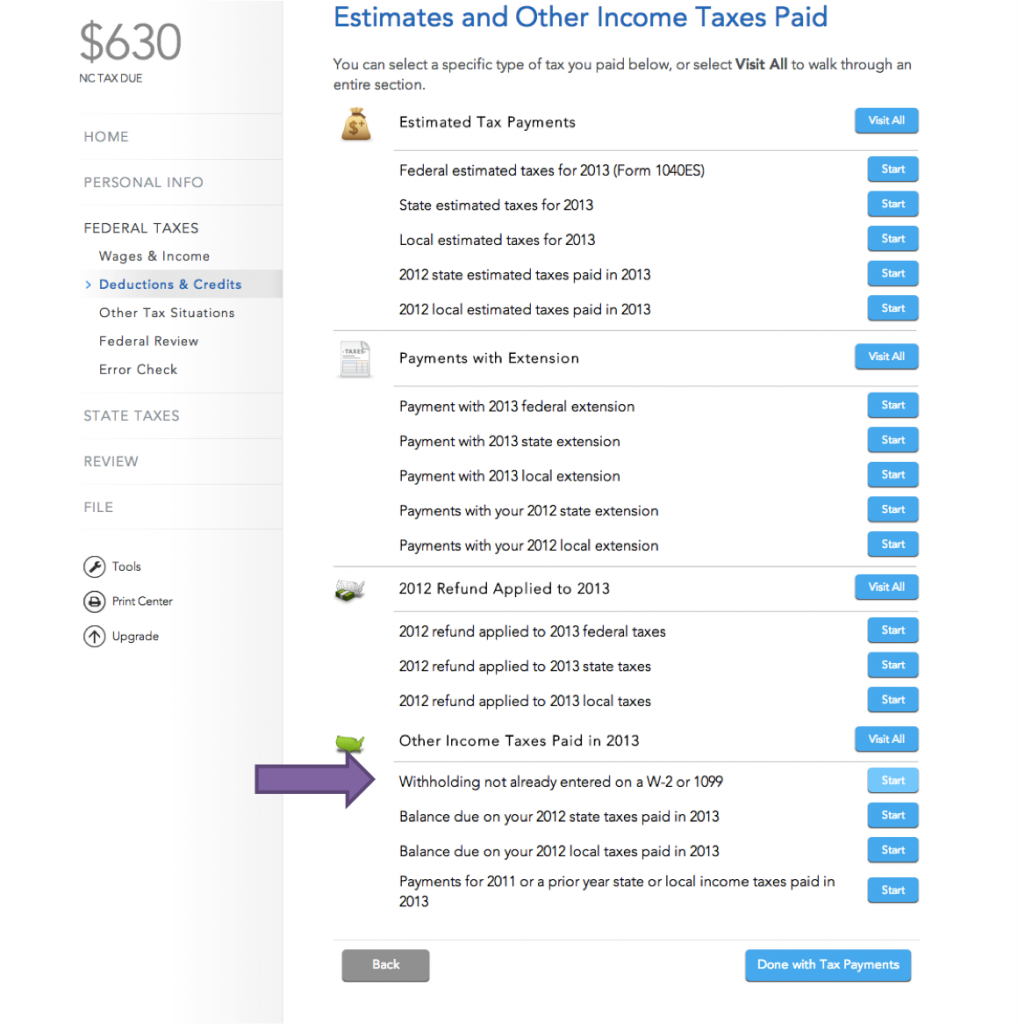
Task: Click Visit All for Estimated Tax Payments
Action: click(886, 120)
